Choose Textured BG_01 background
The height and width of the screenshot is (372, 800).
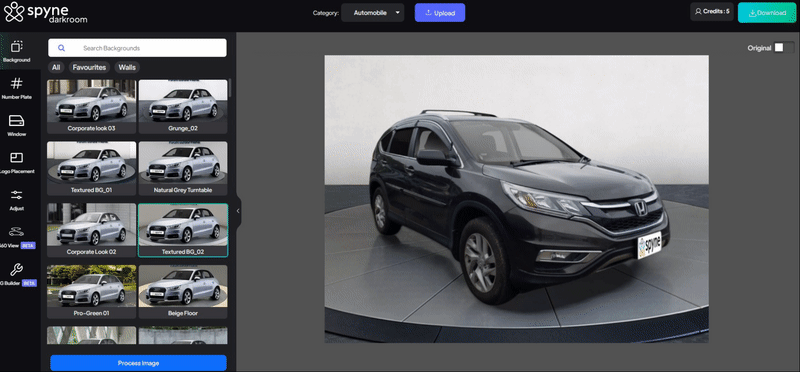click(91, 168)
